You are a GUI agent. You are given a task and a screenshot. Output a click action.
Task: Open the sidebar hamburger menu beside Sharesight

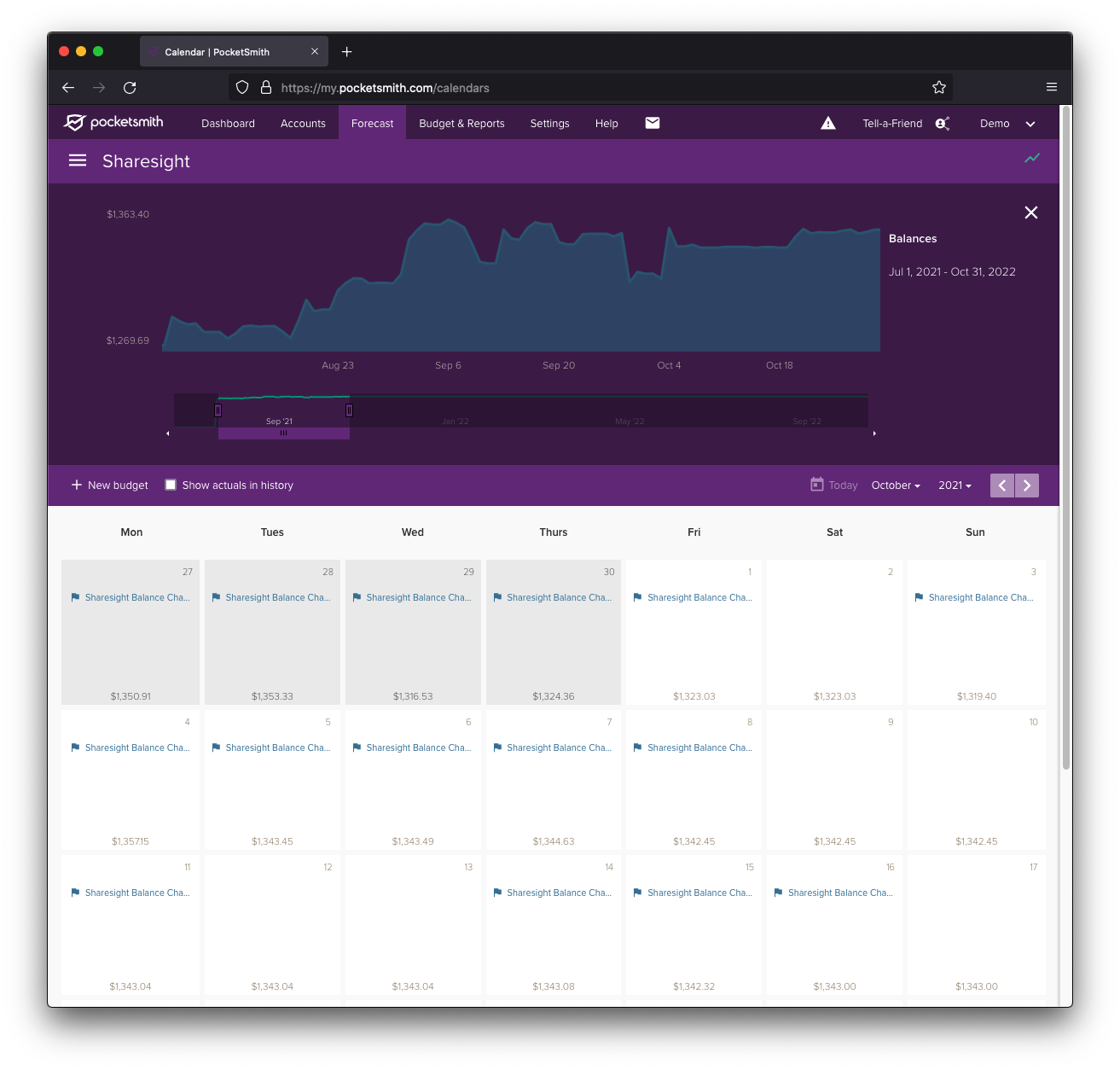78,160
